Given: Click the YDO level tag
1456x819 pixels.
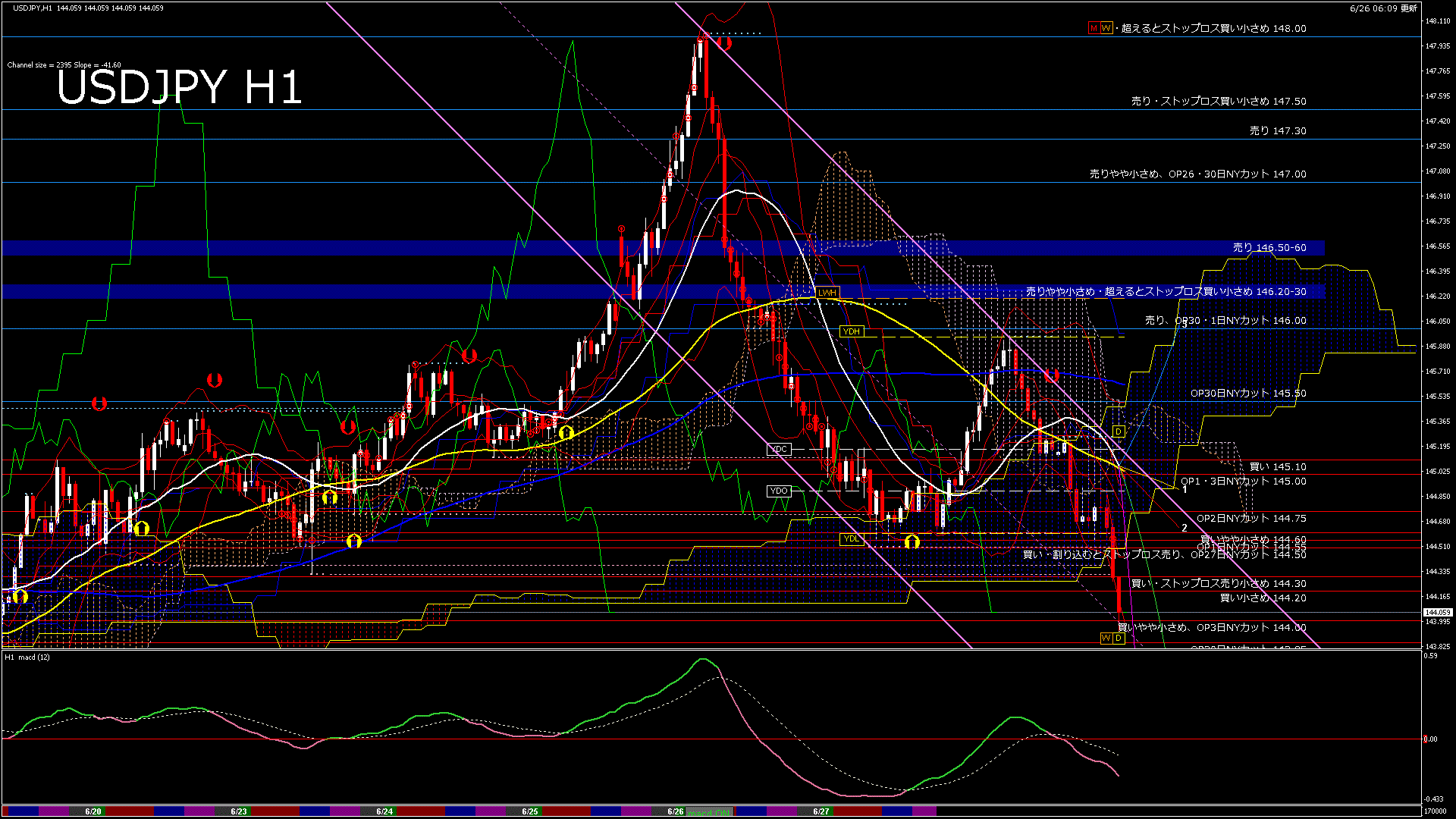Looking at the screenshot, I should tap(779, 491).
